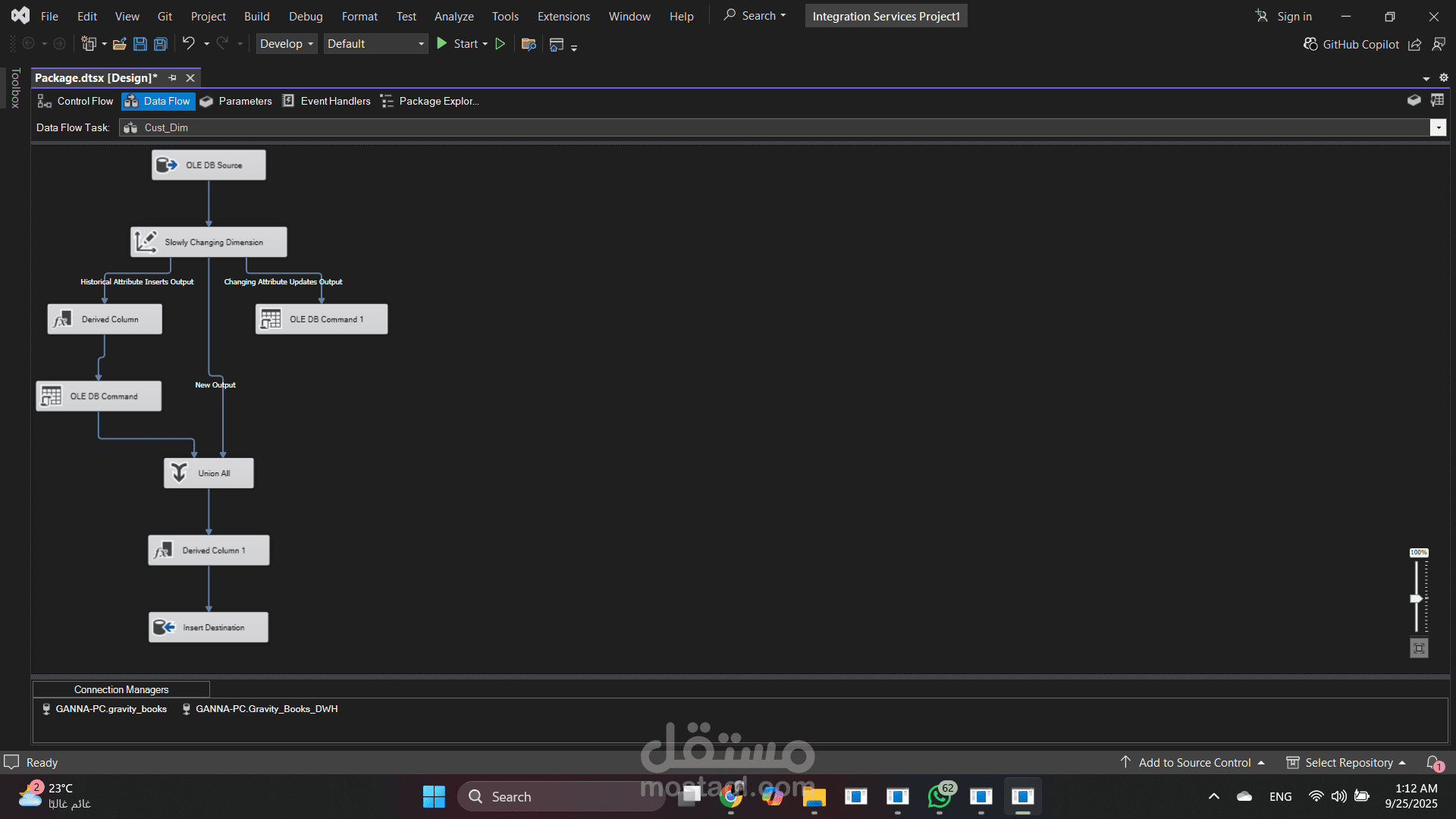The height and width of the screenshot is (819, 1456).
Task: Toggle pin on Package.dtsx tab
Action: pos(172,78)
